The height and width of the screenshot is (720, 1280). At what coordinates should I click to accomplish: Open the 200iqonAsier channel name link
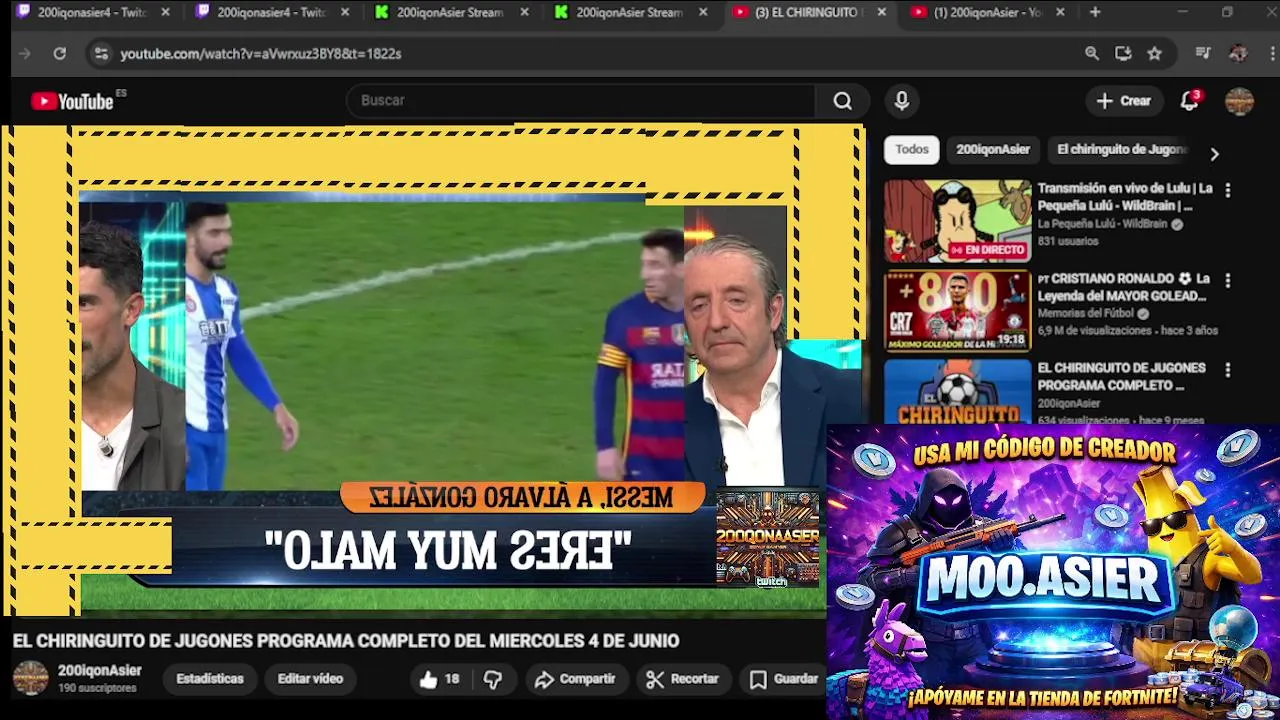[100, 671]
